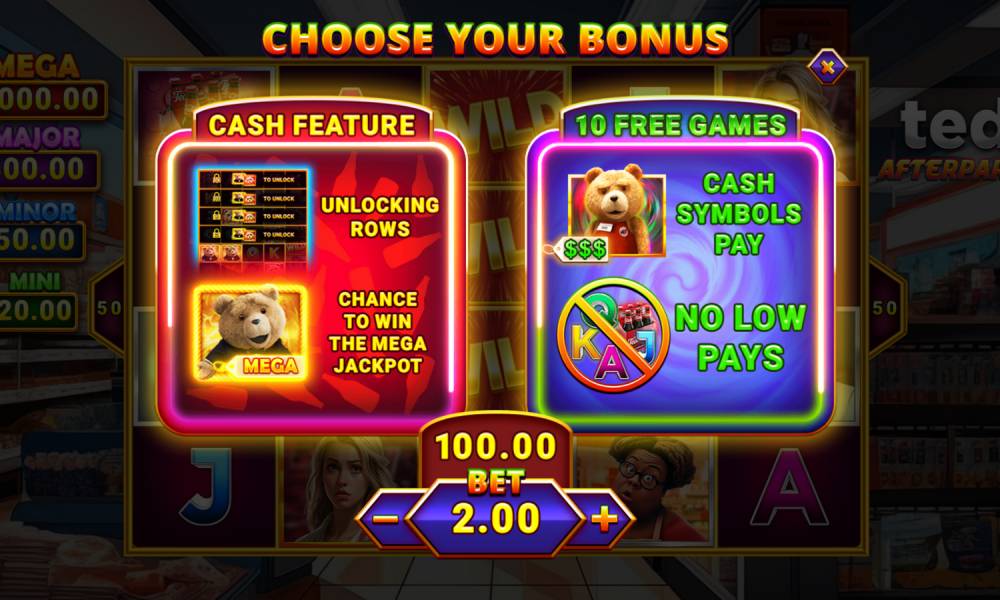Choose Chance to Win Mega Jackpot text
1000x600 pixels.
[378, 332]
